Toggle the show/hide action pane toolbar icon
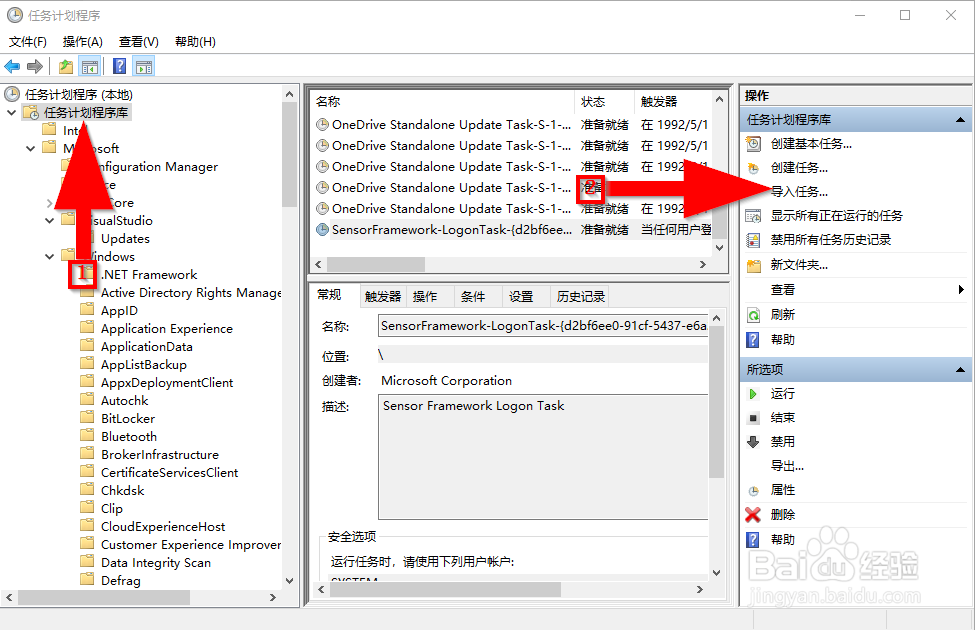The width and height of the screenshot is (975, 630). (144, 66)
